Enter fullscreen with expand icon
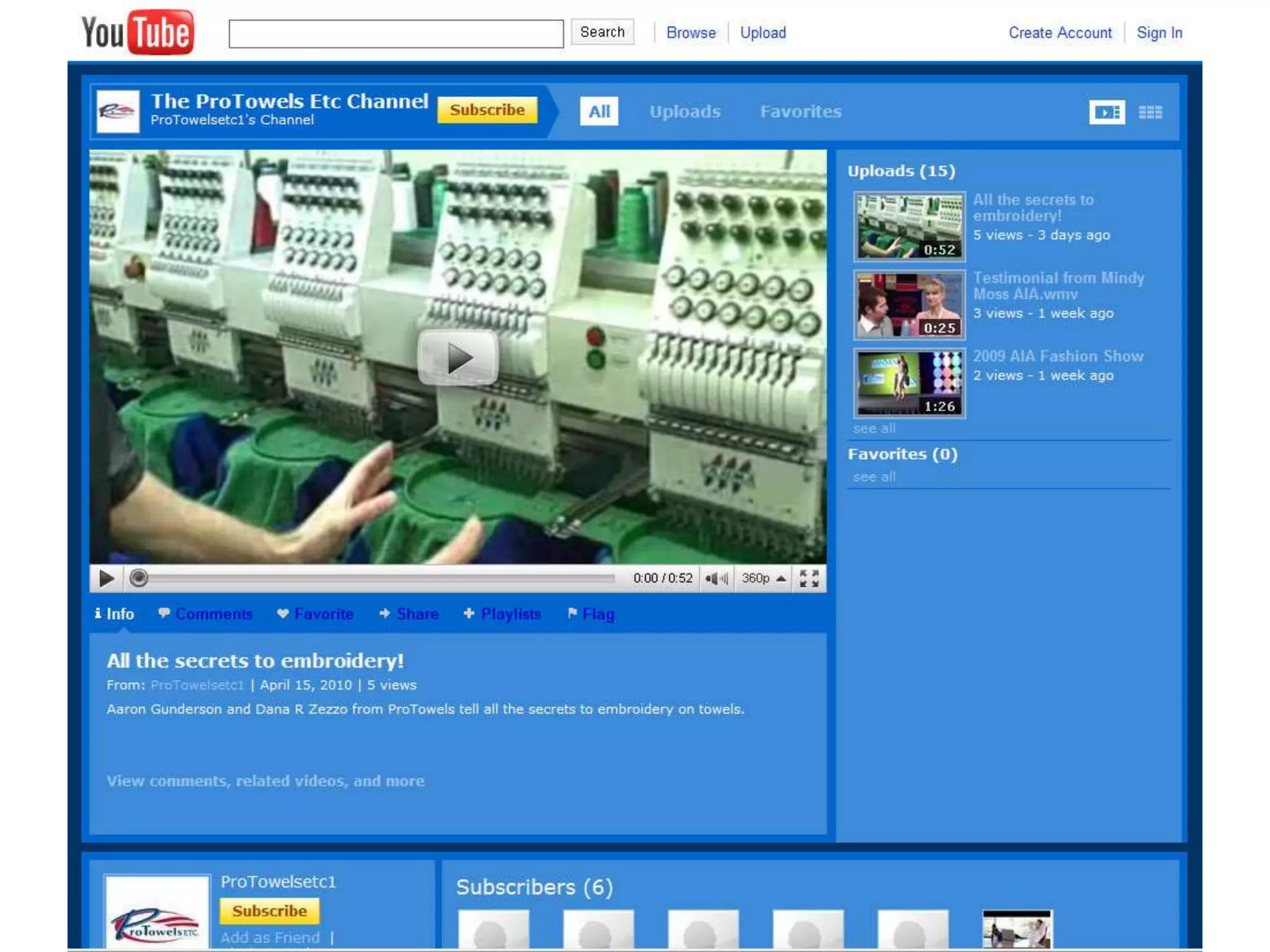 pyautogui.click(x=809, y=578)
